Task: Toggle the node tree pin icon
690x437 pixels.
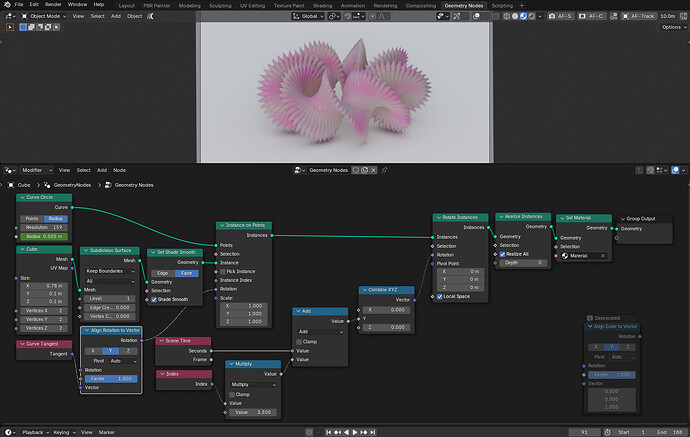Action: point(384,170)
